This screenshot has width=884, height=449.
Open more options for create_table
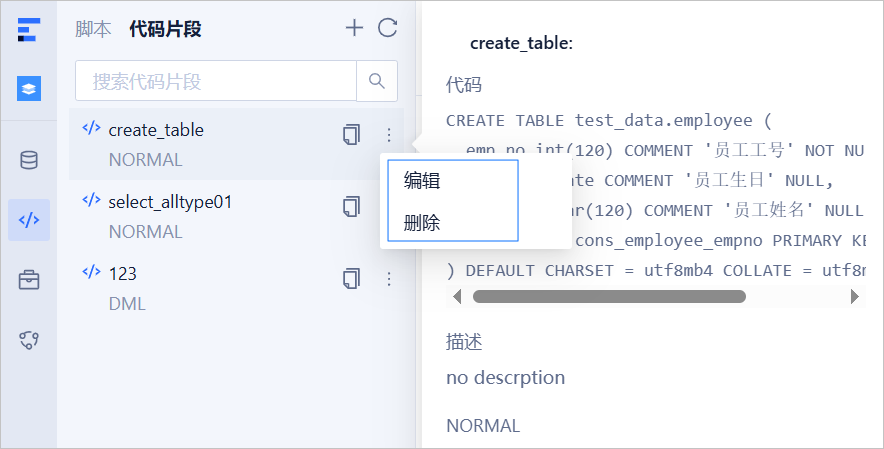click(x=389, y=135)
